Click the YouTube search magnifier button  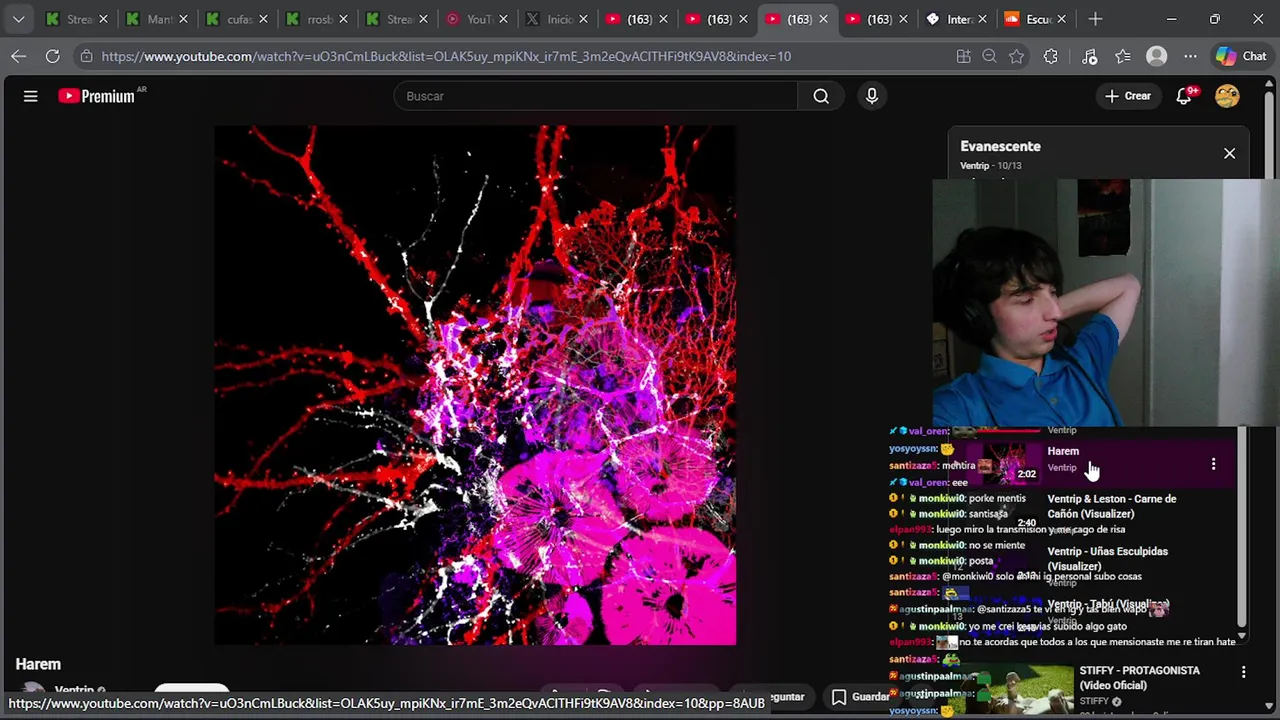point(821,96)
